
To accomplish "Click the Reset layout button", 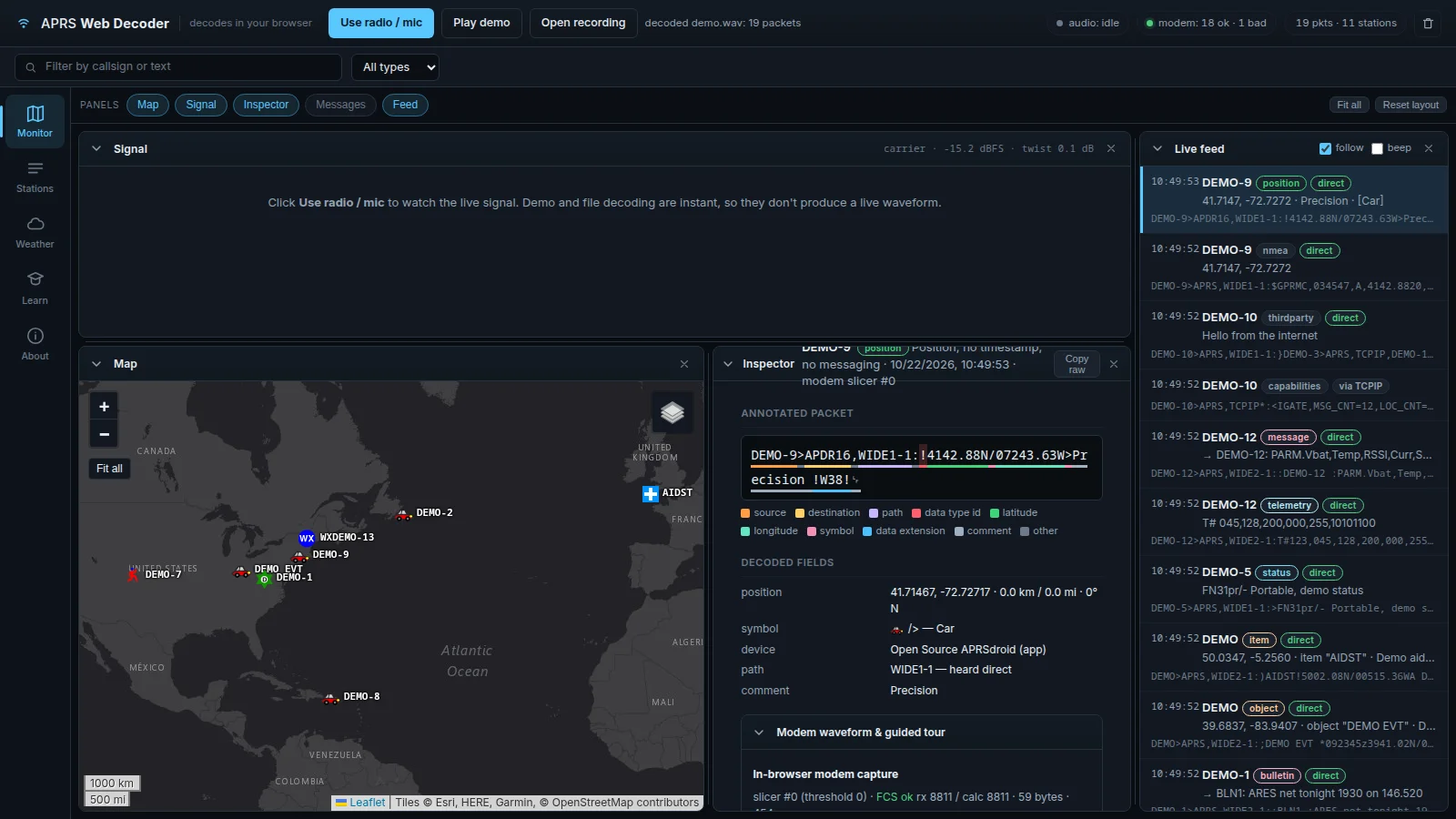I will tap(1410, 105).
